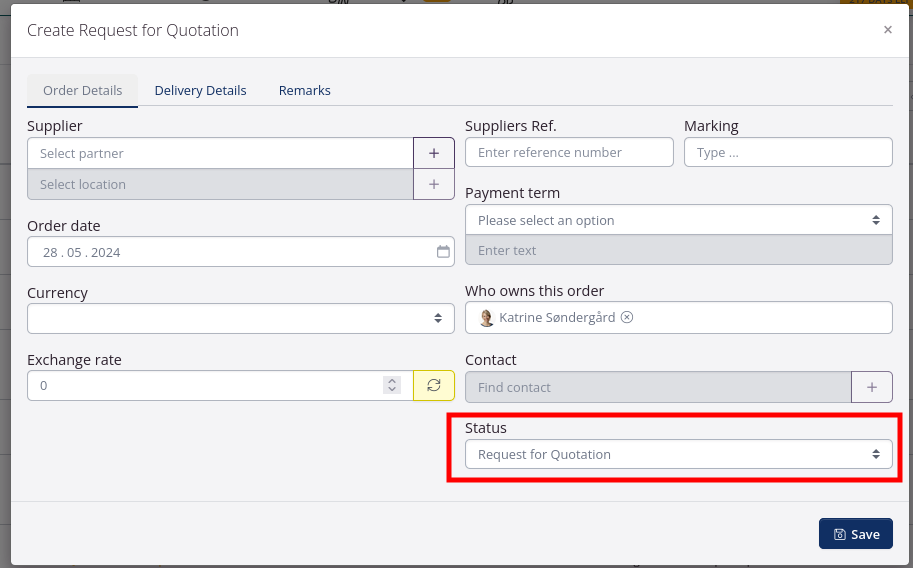The image size is (913, 568).
Task: Open the calendar picker for Order date
Action: pos(443,252)
